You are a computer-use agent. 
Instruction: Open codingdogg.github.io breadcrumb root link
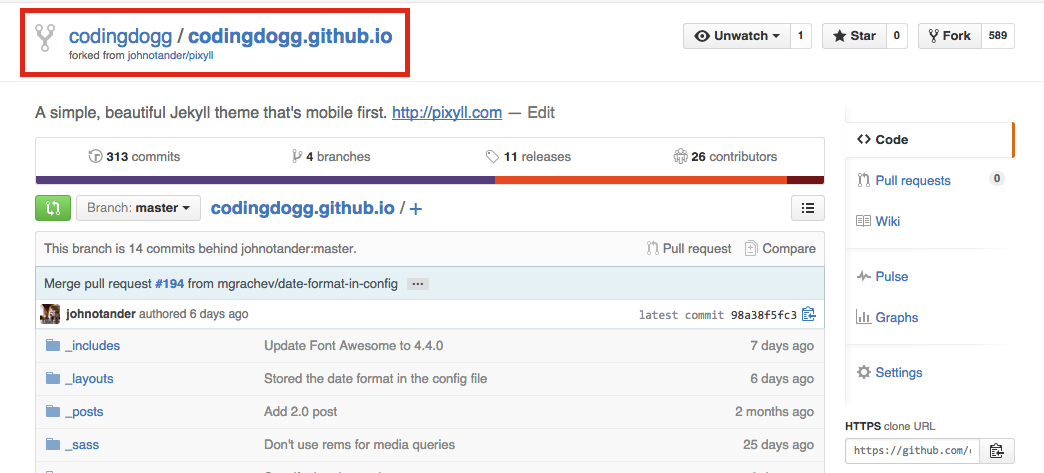tap(303, 208)
